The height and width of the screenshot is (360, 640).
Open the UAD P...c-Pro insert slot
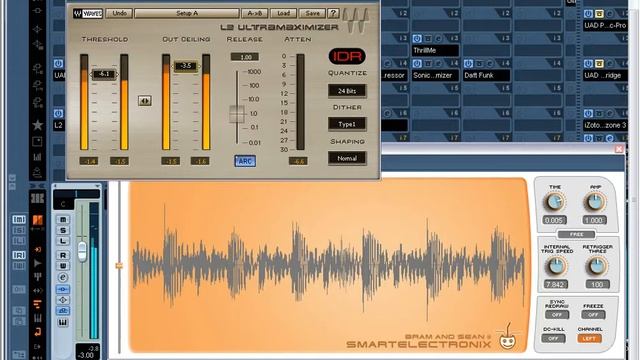pyautogui.click(x=605, y=25)
